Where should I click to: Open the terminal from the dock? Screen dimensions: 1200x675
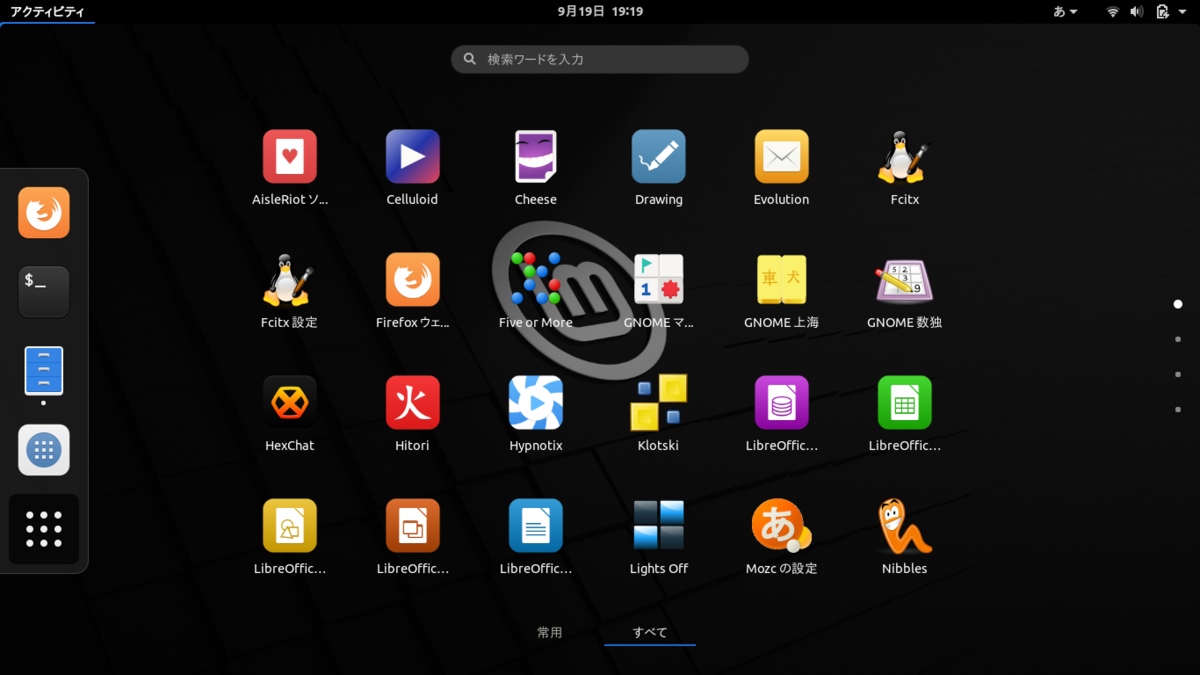[43, 291]
